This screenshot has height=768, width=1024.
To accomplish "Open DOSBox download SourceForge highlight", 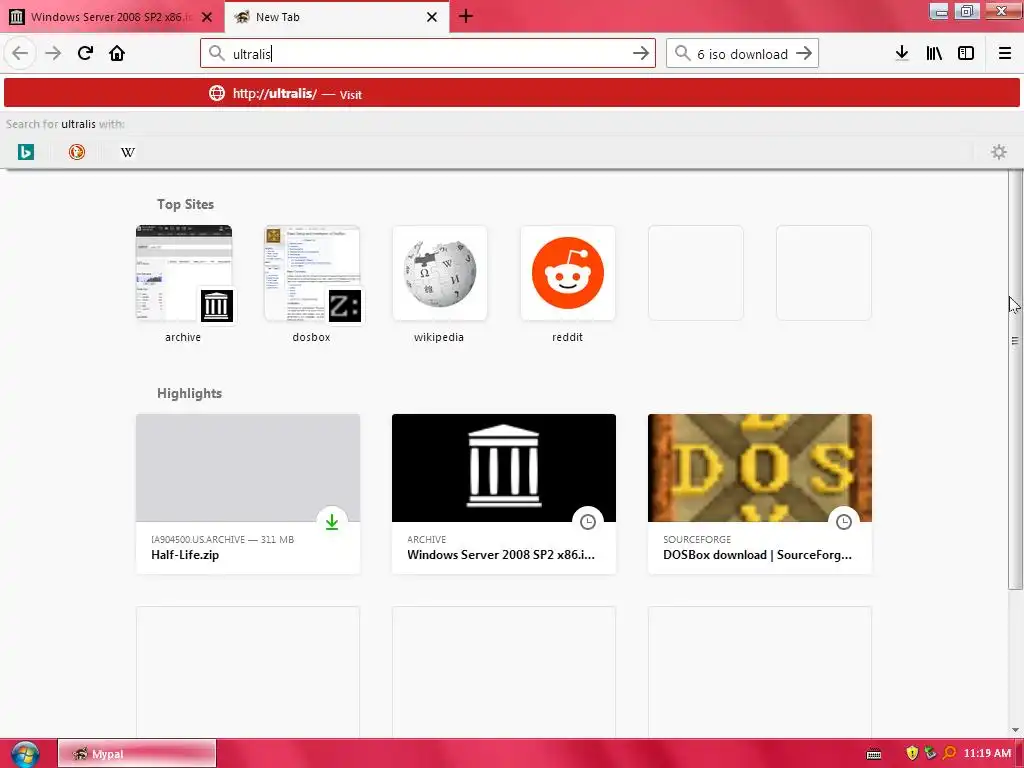I will click(760, 494).
